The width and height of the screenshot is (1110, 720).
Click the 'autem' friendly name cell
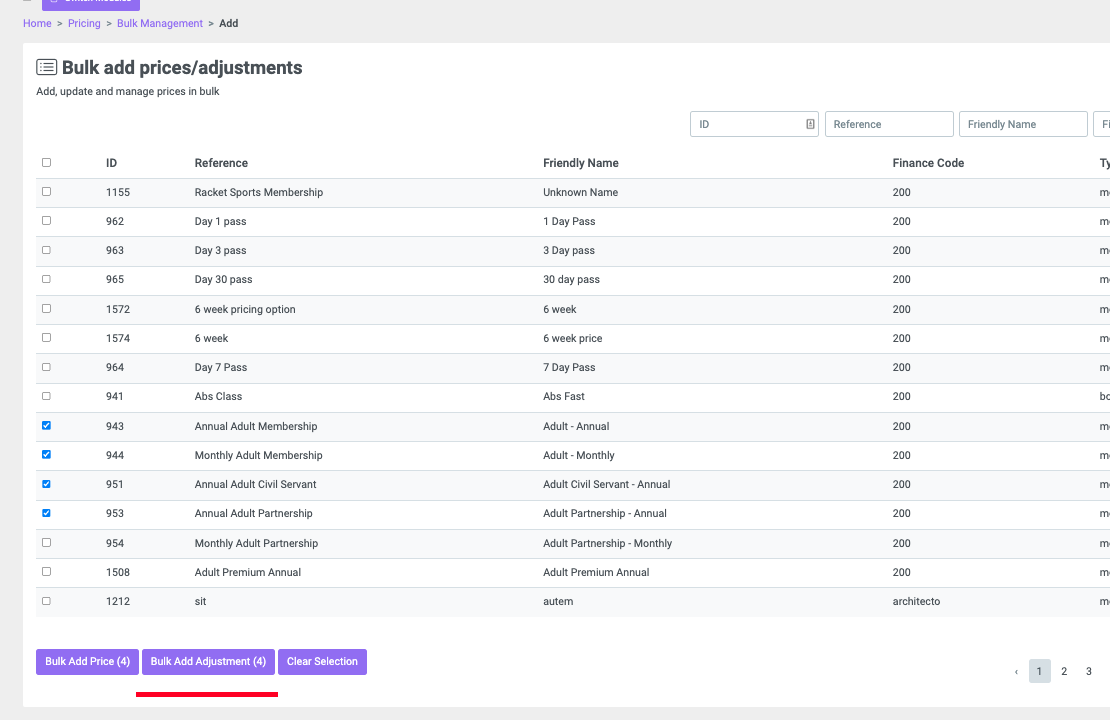click(x=558, y=601)
